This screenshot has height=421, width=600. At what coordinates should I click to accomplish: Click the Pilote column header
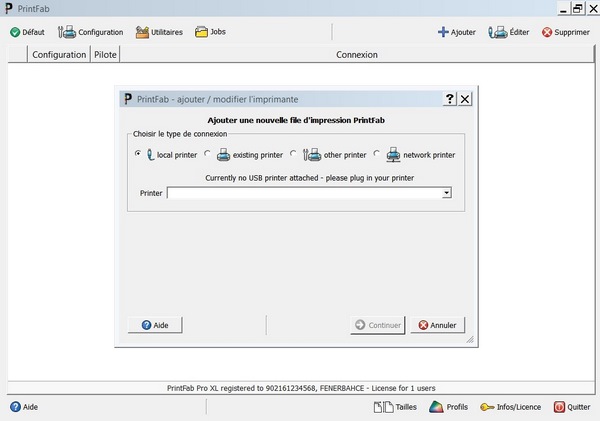click(x=105, y=55)
